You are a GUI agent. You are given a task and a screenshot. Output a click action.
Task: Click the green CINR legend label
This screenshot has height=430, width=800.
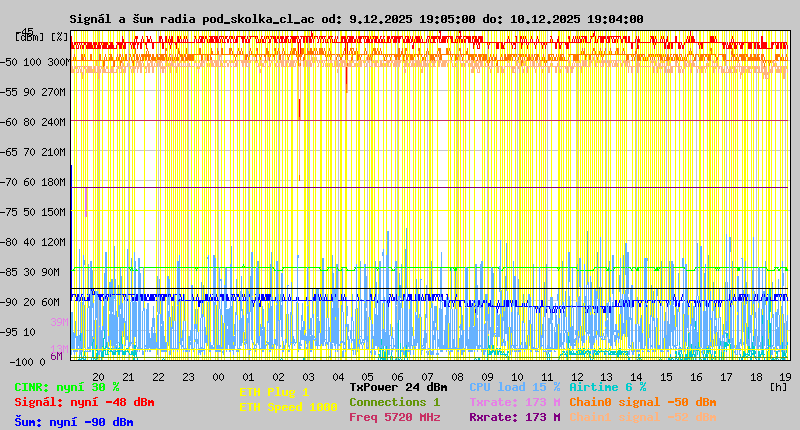(67, 387)
